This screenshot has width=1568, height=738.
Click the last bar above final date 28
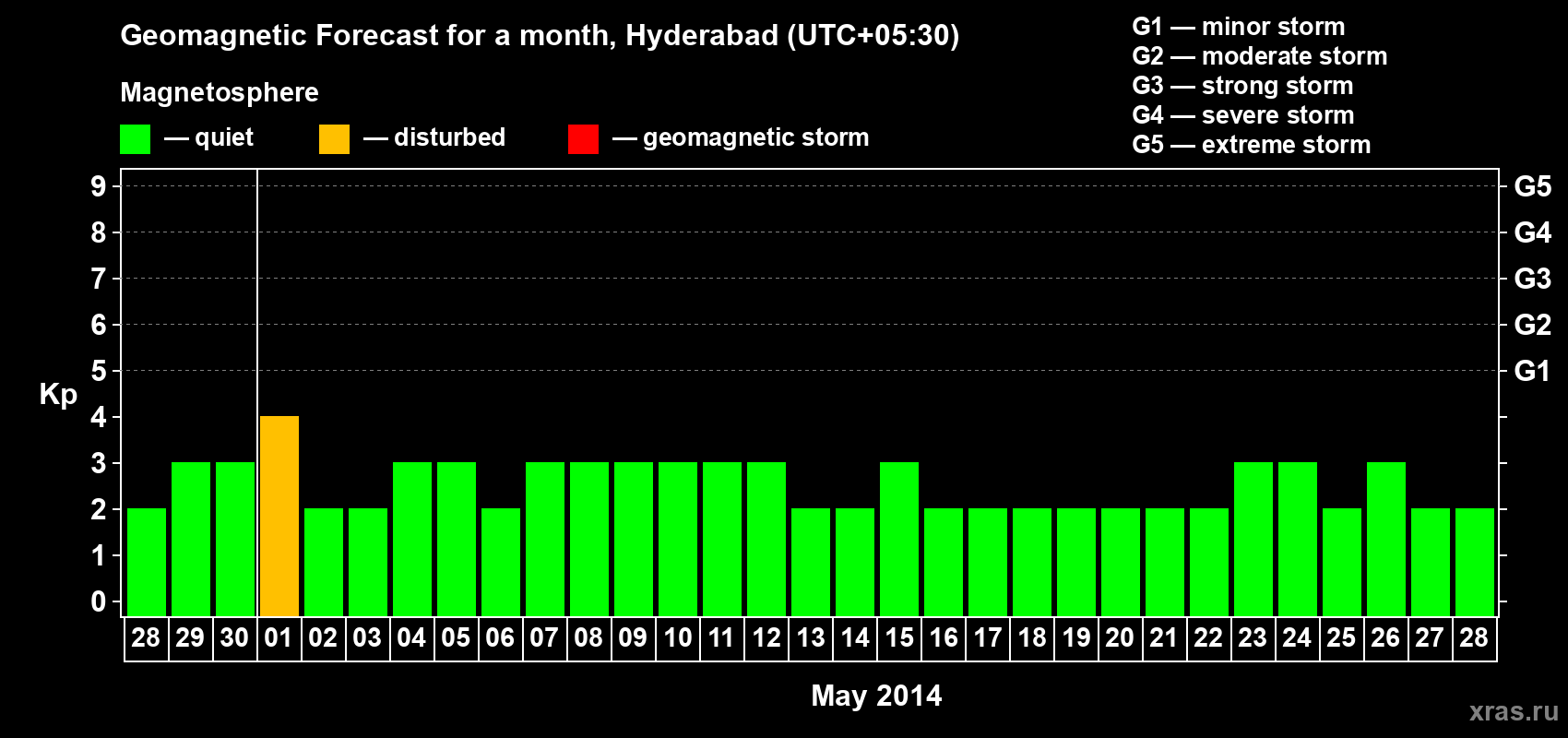tap(1475, 563)
